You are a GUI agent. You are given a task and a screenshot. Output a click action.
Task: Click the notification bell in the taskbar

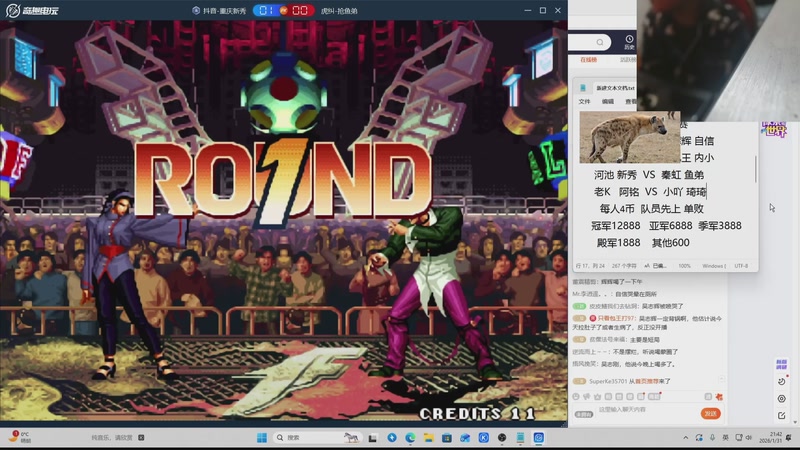click(789, 438)
